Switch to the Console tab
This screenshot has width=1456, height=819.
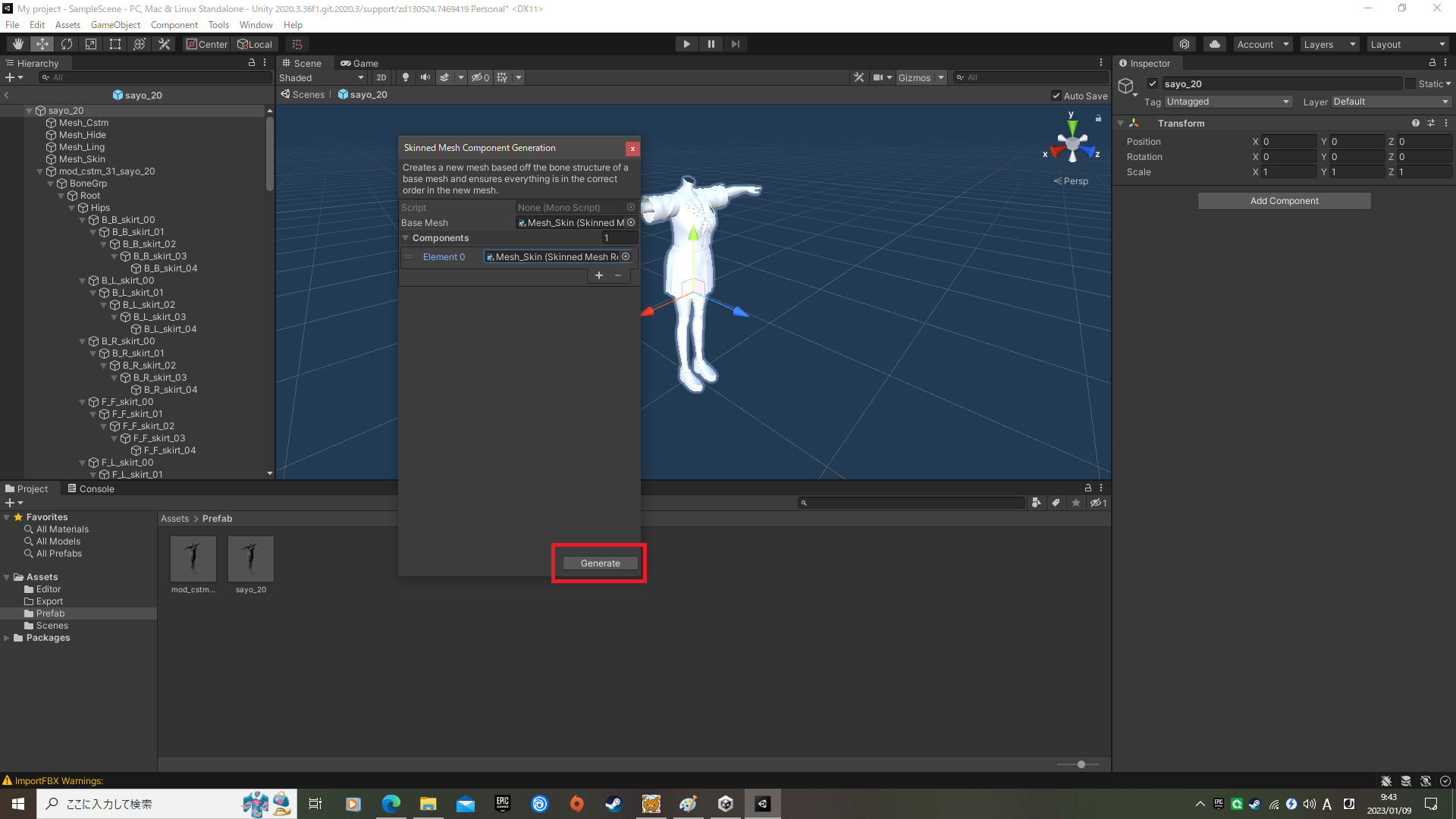click(x=91, y=488)
